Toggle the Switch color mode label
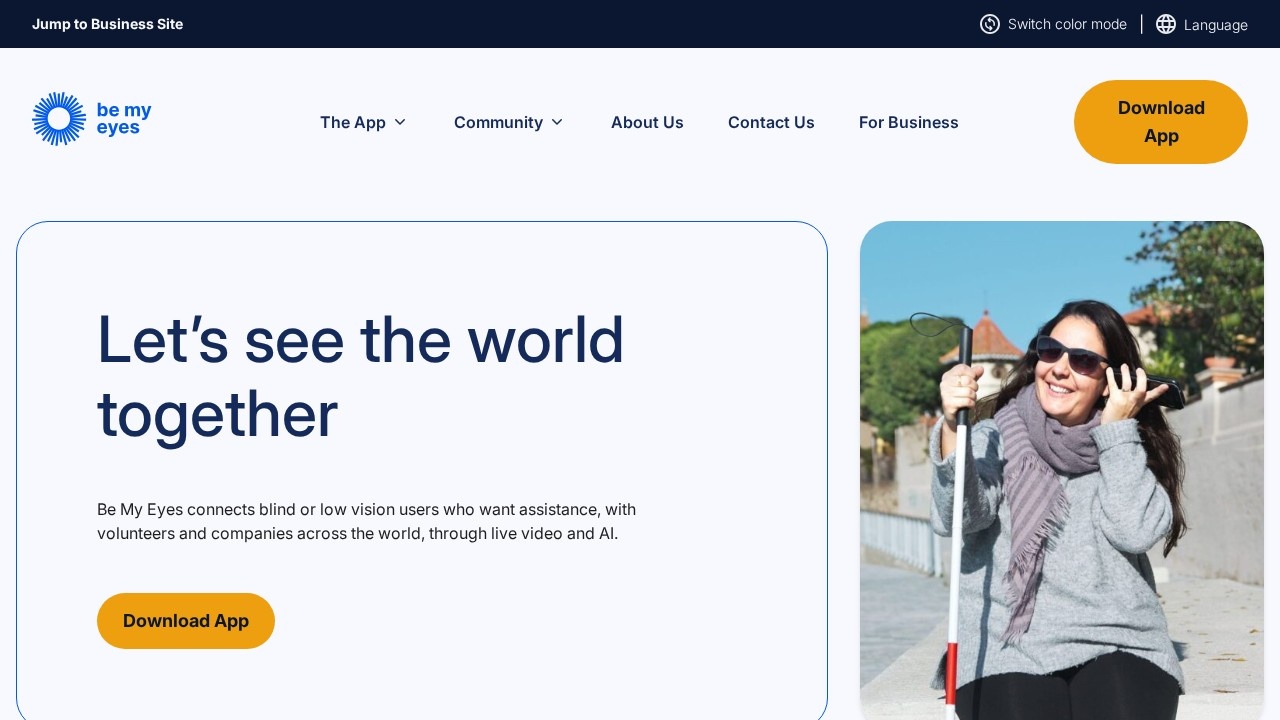The height and width of the screenshot is (720, 1280). tap(1067, 24)
